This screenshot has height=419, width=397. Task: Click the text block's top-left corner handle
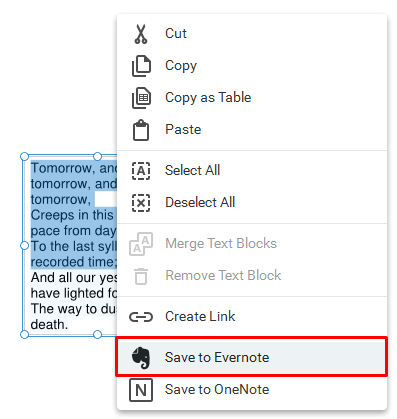[24, 156]
